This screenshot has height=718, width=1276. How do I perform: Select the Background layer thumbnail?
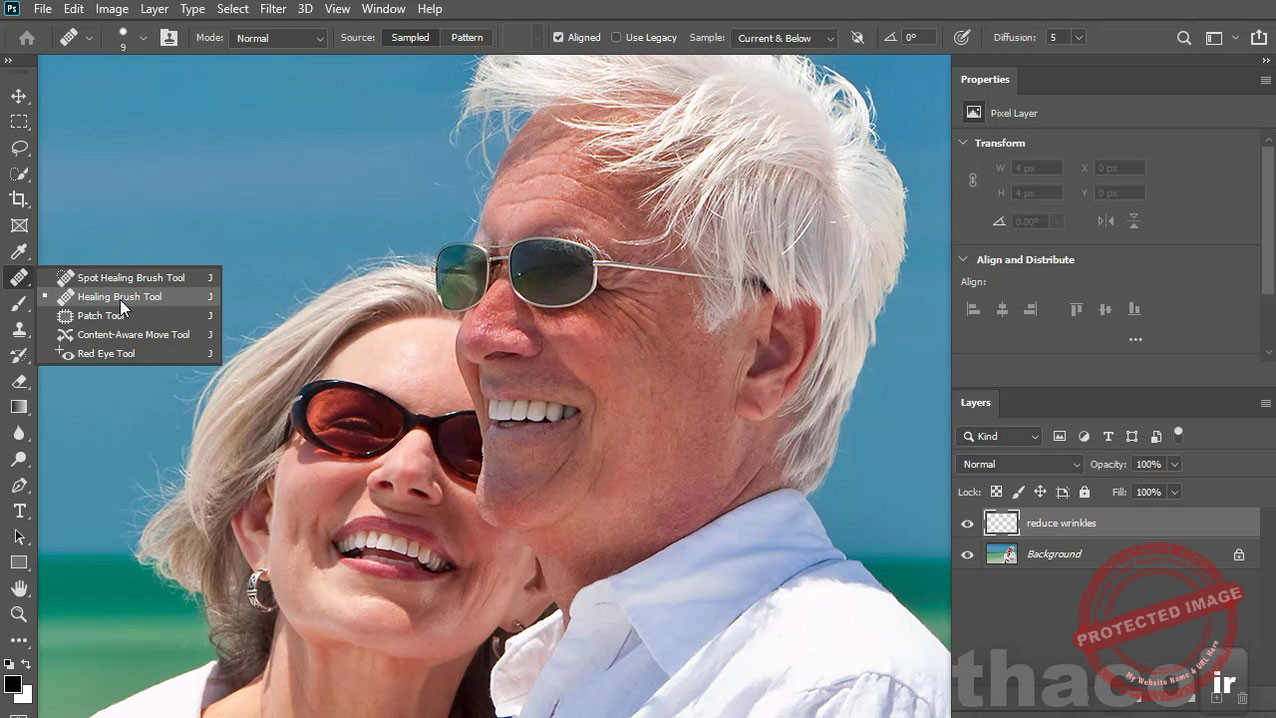pos(1001,554)
